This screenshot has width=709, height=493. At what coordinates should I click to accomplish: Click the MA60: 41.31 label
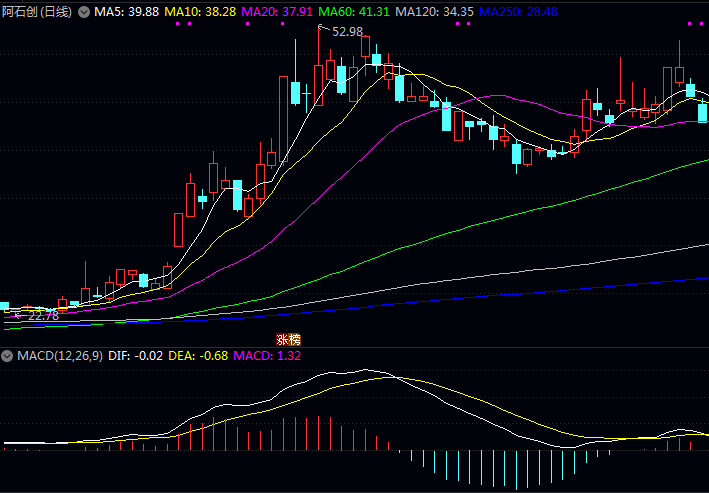coord(354,12)
